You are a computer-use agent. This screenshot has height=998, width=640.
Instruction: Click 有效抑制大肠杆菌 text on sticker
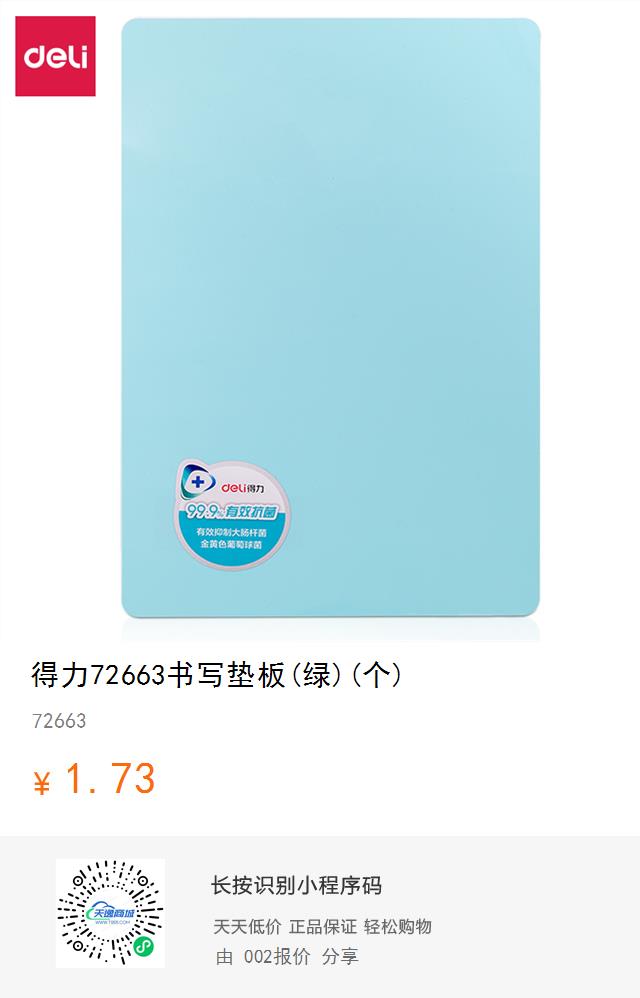pos(231,532)
